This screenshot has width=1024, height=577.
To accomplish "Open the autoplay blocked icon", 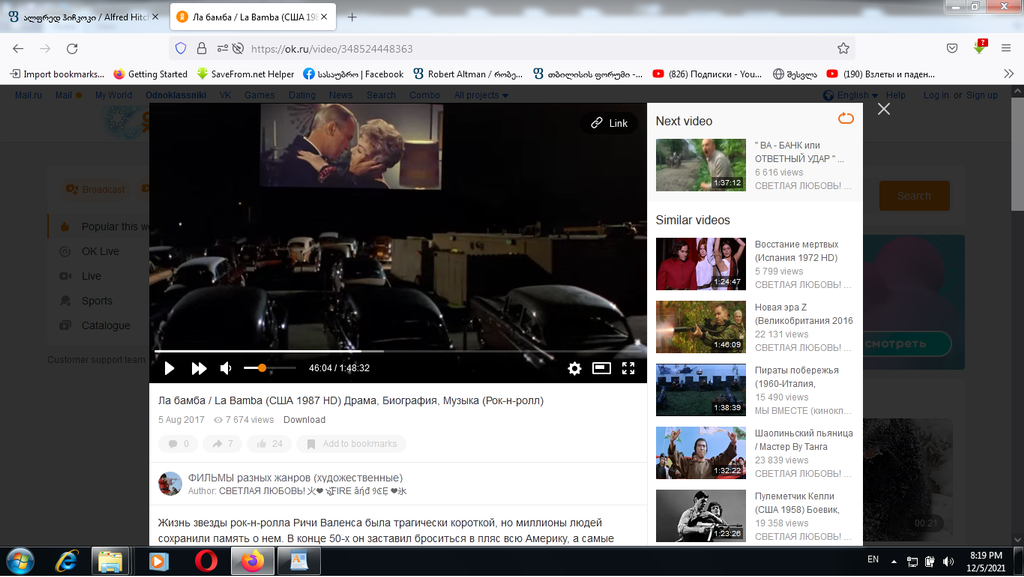I will coord(238,48).
